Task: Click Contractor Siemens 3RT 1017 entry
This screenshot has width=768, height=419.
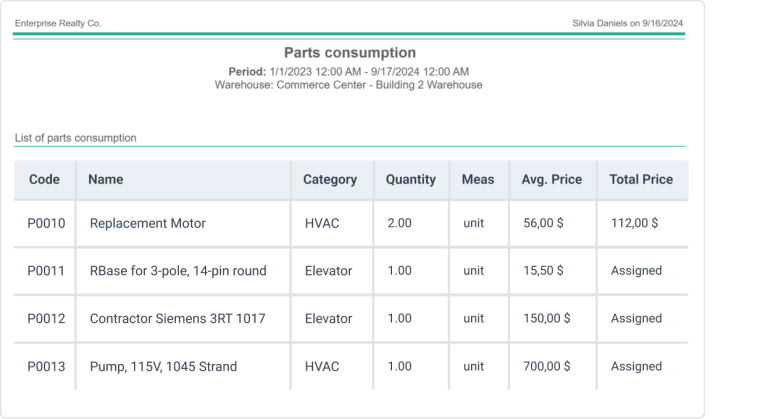Action: coord(177,319)
